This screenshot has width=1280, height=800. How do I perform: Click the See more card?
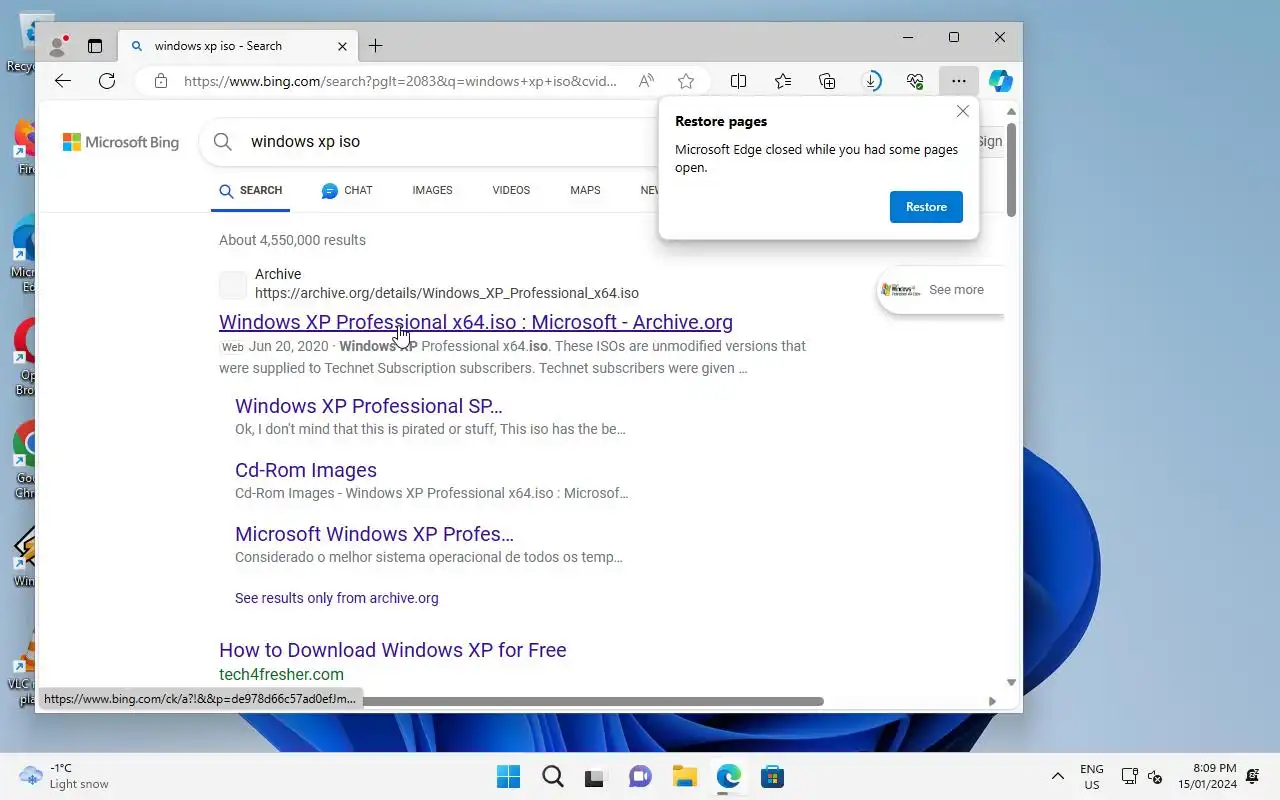click(940, 290)
